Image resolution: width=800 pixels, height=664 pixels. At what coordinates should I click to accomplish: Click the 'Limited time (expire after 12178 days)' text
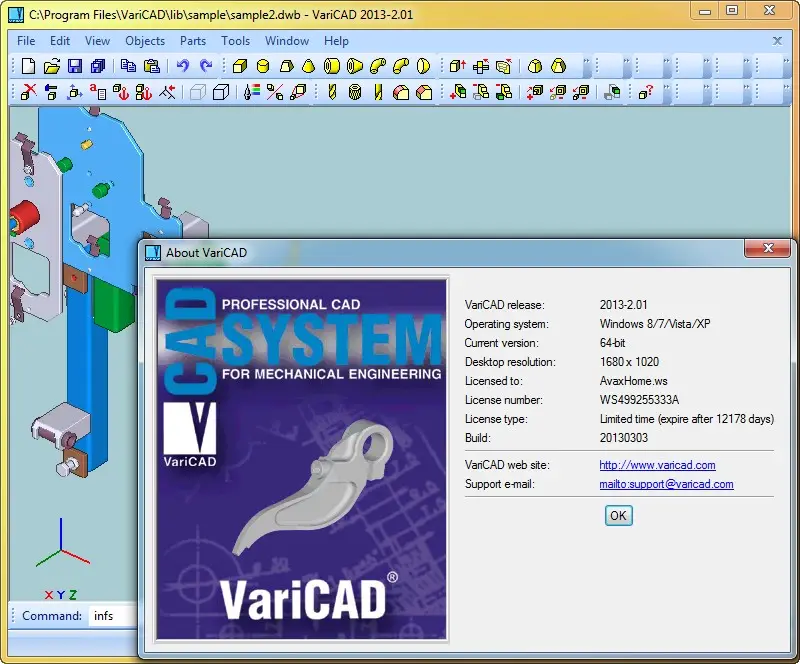[x=687, y=419]
